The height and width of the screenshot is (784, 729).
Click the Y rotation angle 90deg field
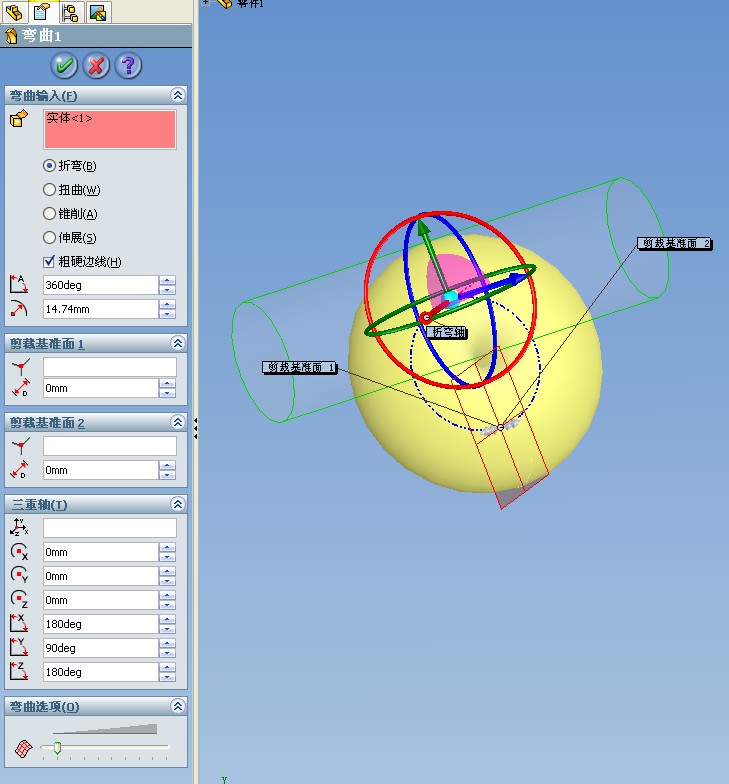[100, 648]
